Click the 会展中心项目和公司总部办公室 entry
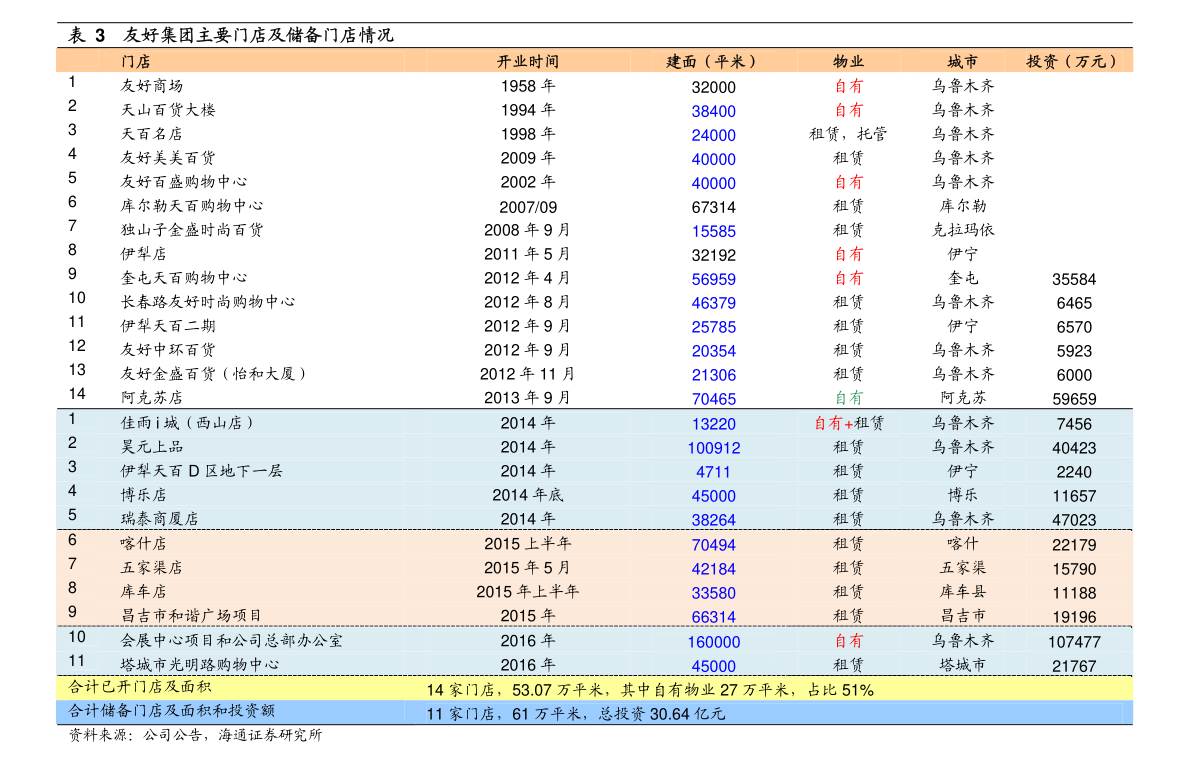 point(231,641)
